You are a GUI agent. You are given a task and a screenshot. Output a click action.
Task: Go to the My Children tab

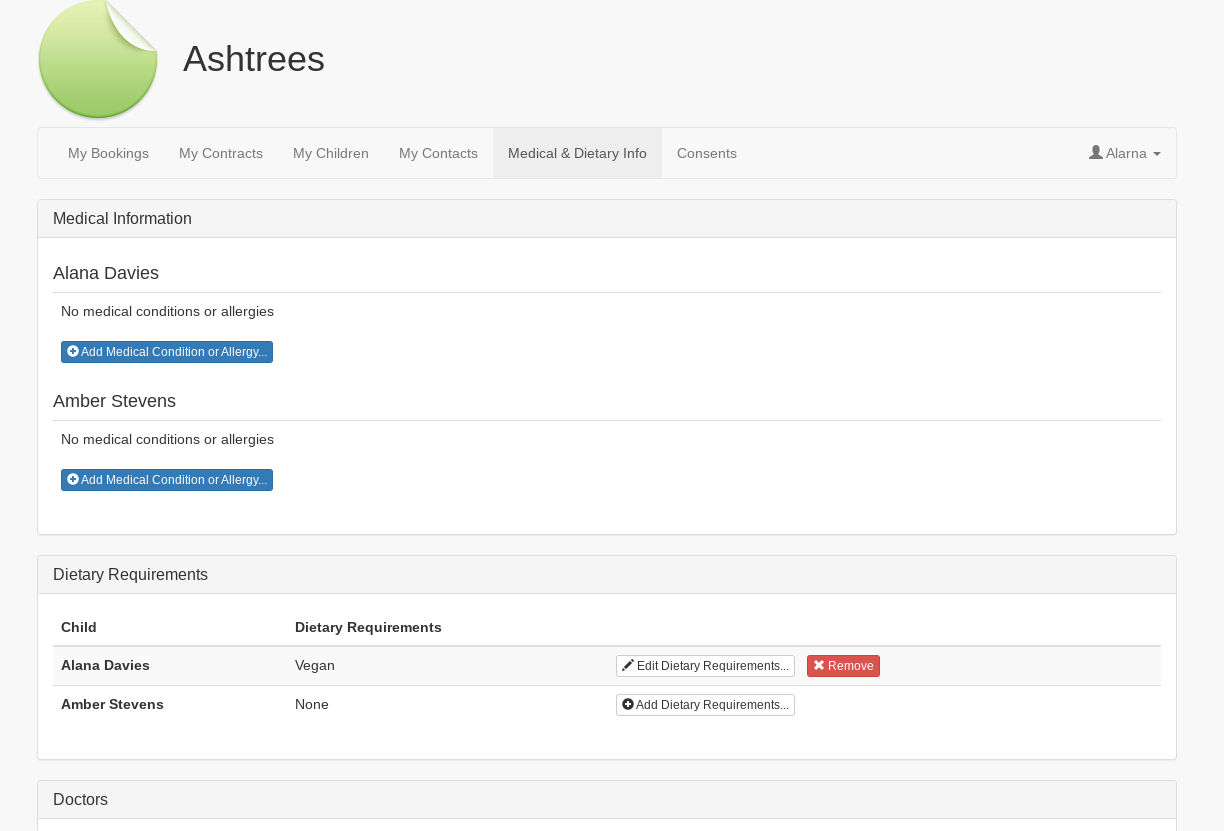(x=331, y=153)
